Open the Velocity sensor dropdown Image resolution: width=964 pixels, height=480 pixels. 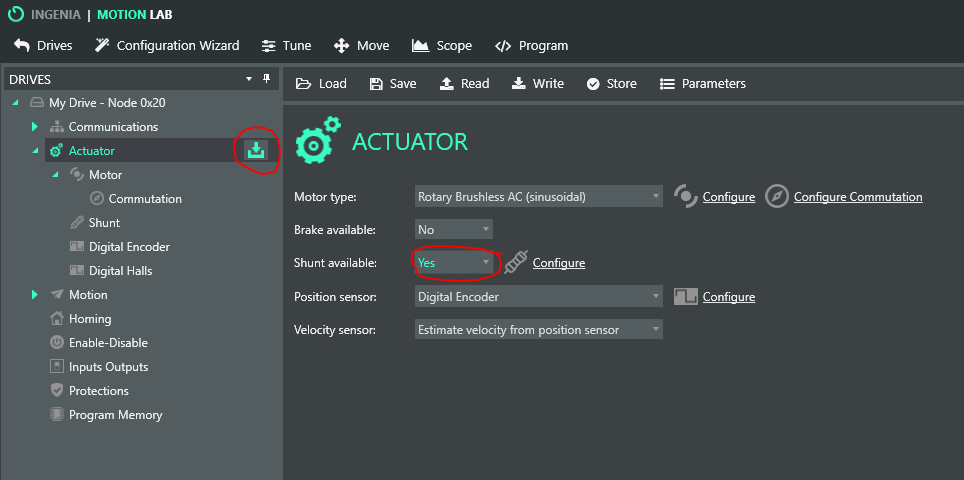(538, 330)
